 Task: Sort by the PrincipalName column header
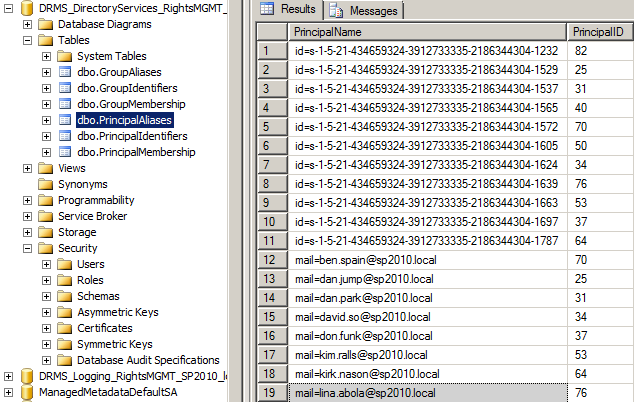coord(425,31)
